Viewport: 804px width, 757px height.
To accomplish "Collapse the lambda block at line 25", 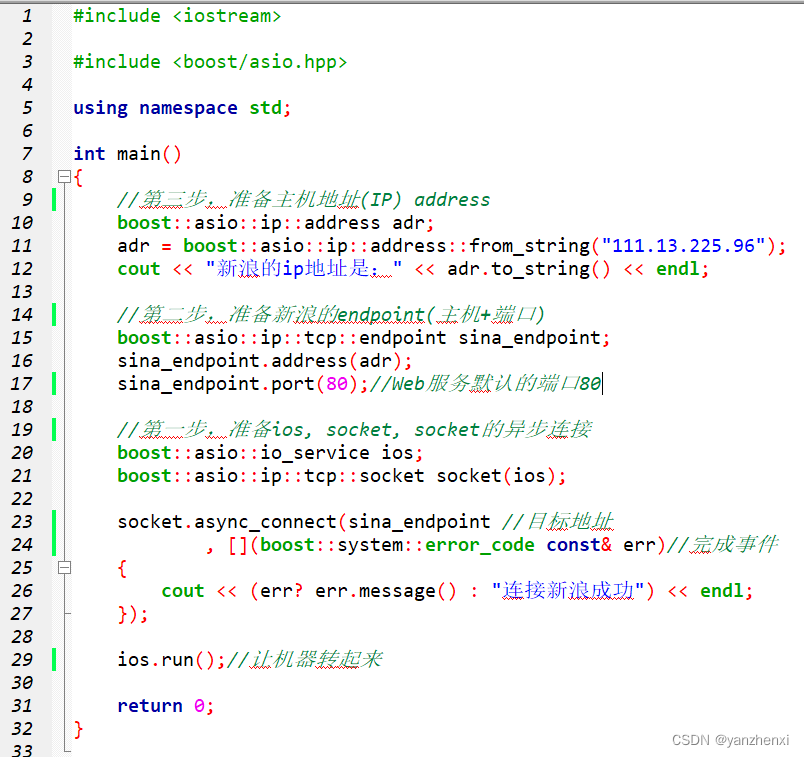I will [64, 567].
